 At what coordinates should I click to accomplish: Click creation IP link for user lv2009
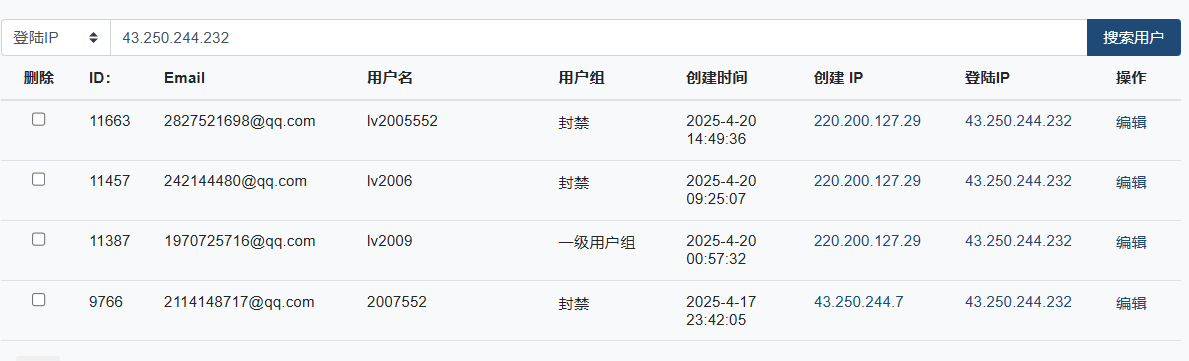[867, 241]
